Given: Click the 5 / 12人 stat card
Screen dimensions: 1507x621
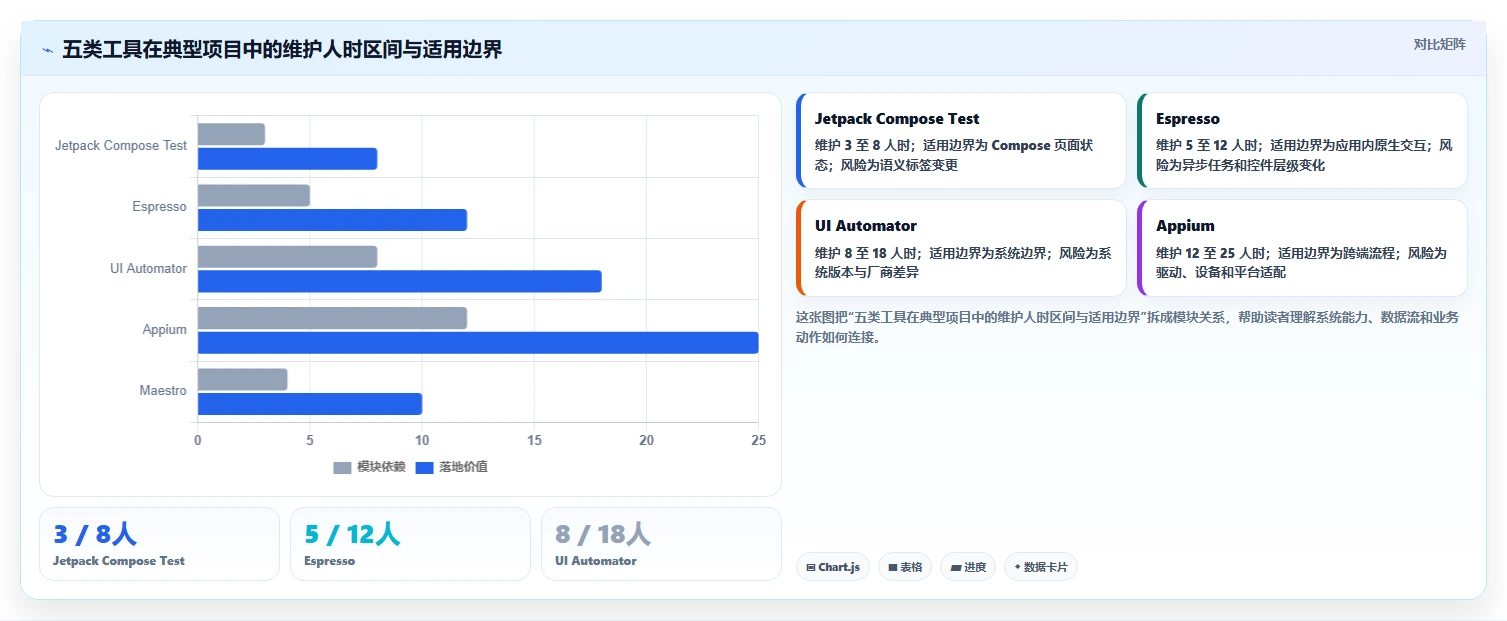Looking at the screenshot, I should 410,544.
